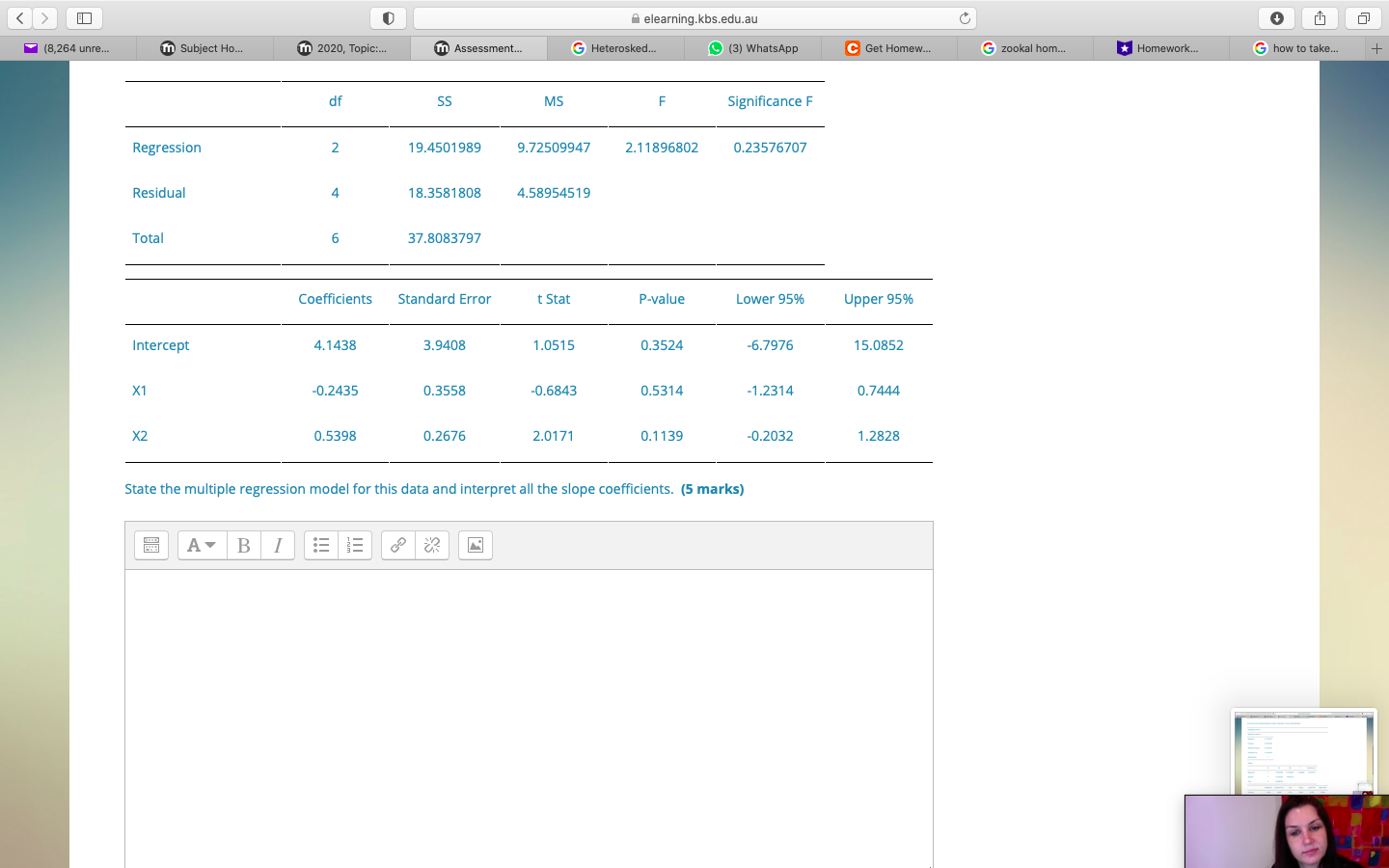Show the Safari sidebar
This screenshot has height=868, width=1389.
[84, 18]
